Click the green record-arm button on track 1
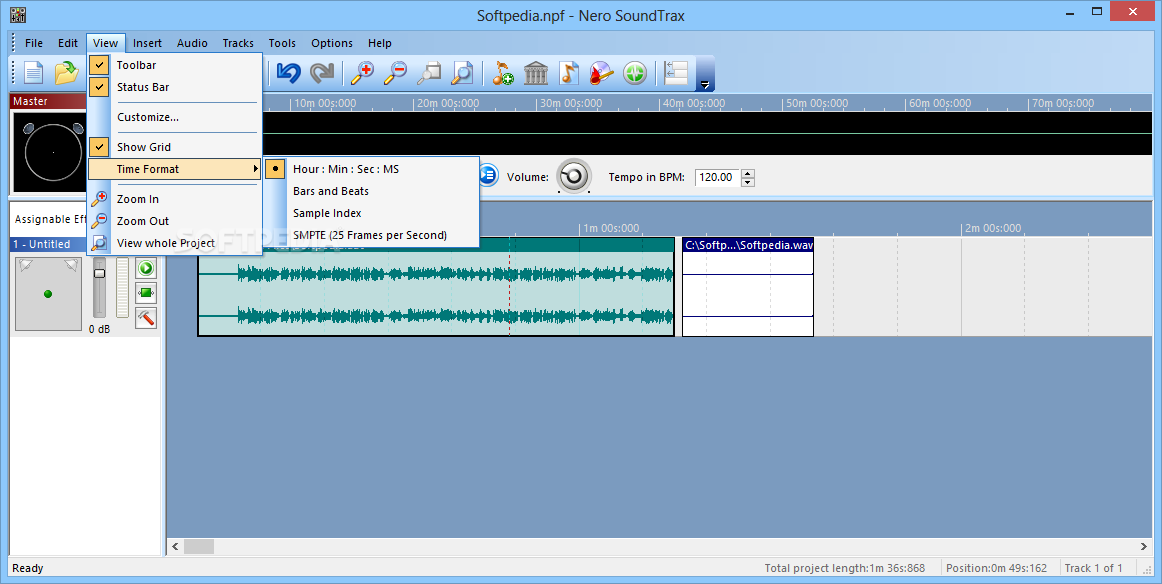Viewport: 1162px width, 584px height. 146,293
